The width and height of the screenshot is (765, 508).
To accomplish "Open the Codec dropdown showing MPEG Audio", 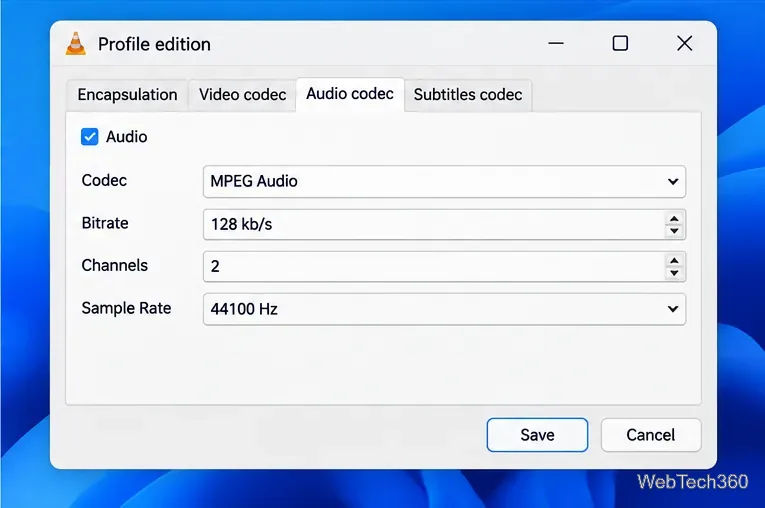I will (444, 182).
